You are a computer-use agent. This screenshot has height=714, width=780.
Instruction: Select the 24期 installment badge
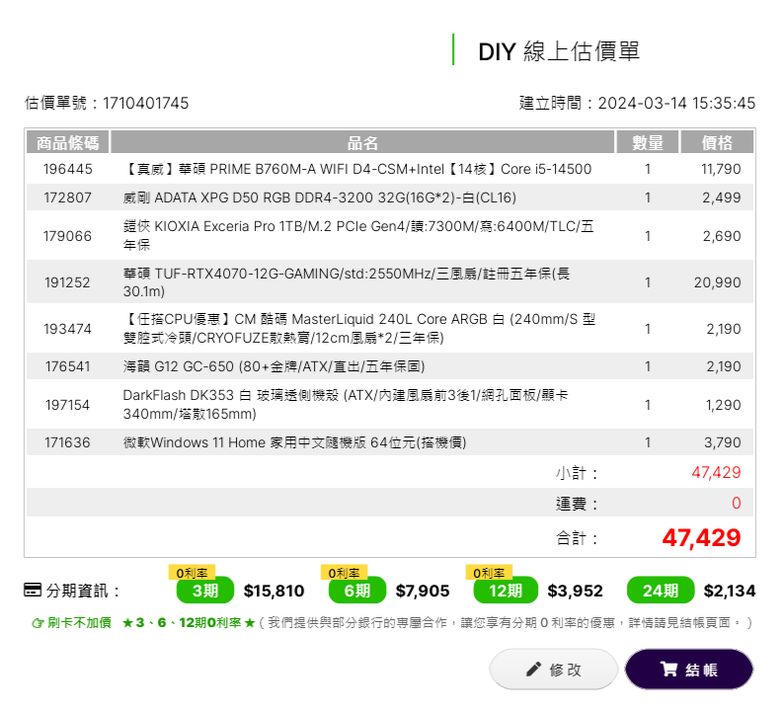click(x=660, y=591)
